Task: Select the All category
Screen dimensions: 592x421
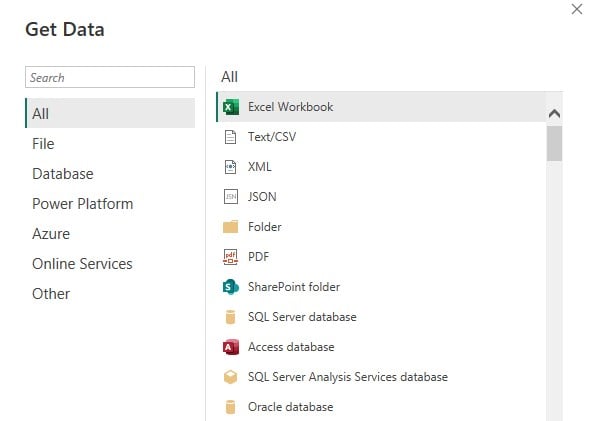Action: [110, 113]
